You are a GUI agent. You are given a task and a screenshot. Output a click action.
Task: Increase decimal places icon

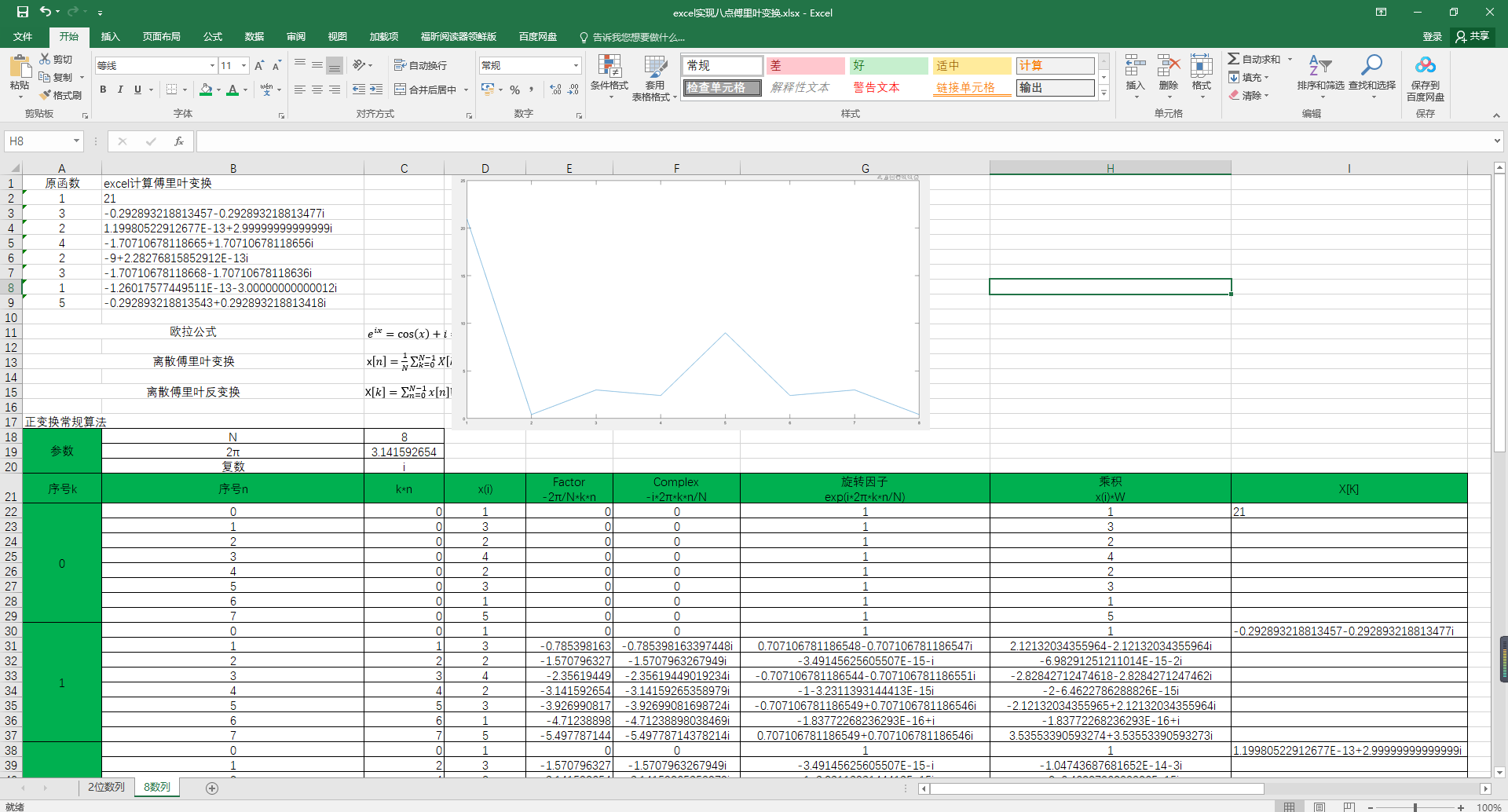pos(555,90)
